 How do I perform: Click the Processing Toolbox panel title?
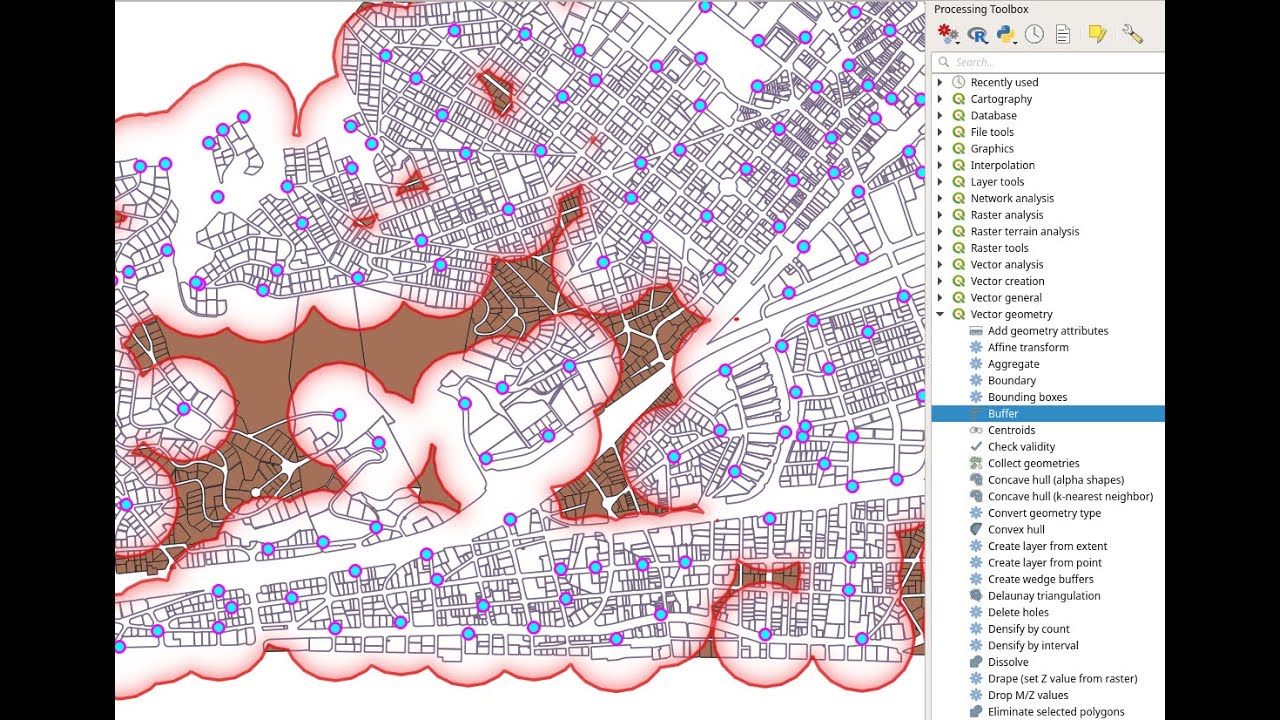click(981, 9)
